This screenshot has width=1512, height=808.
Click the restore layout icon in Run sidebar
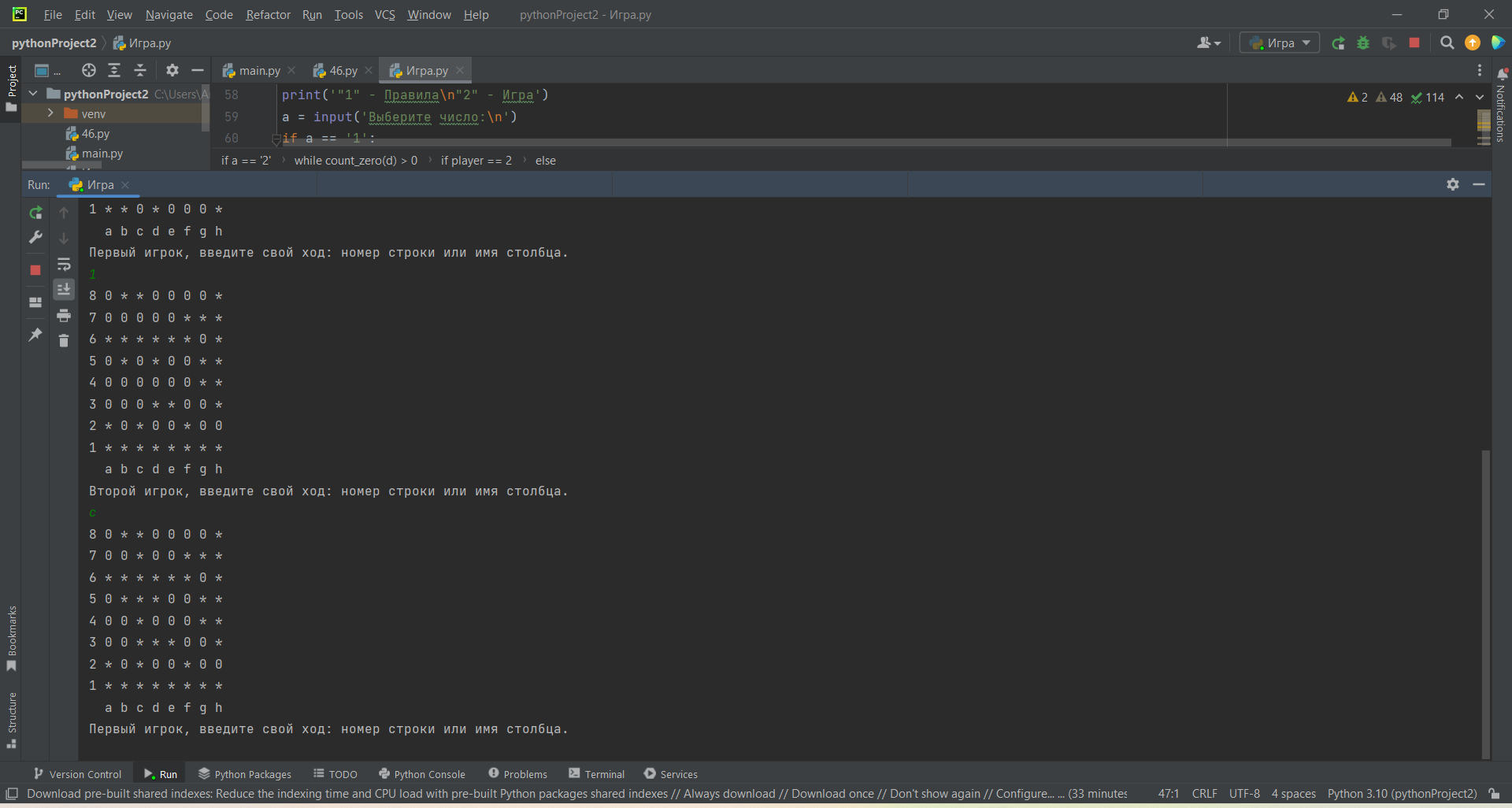(35, 302)
